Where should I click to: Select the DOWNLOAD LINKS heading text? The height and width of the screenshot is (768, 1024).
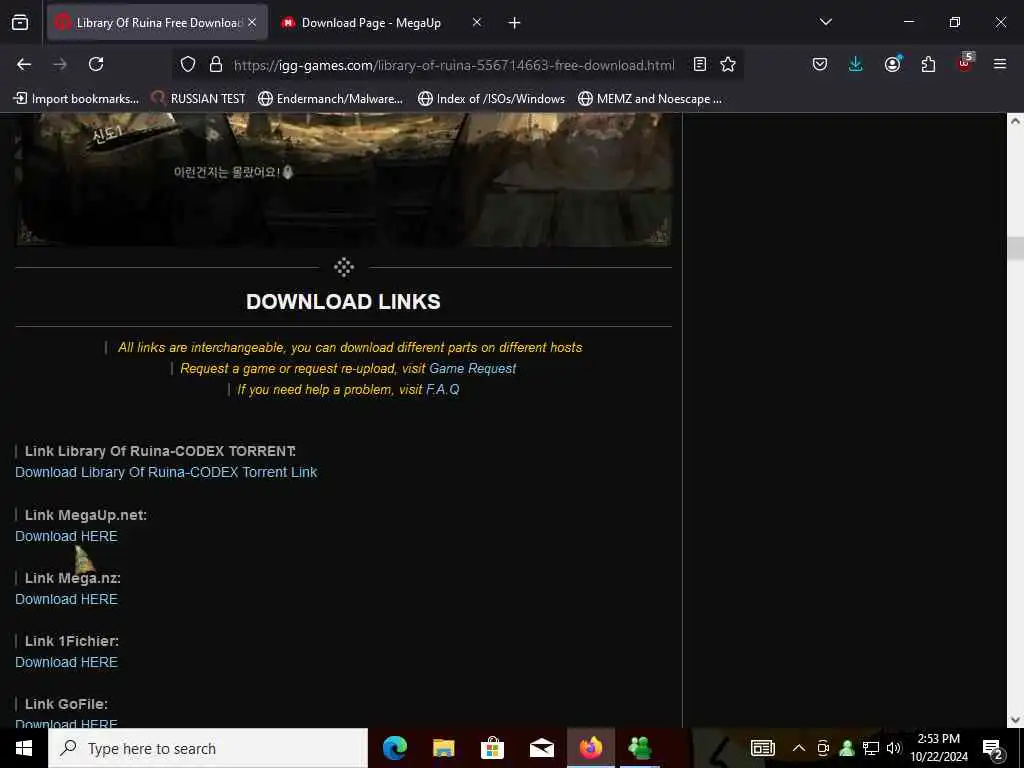344,302
